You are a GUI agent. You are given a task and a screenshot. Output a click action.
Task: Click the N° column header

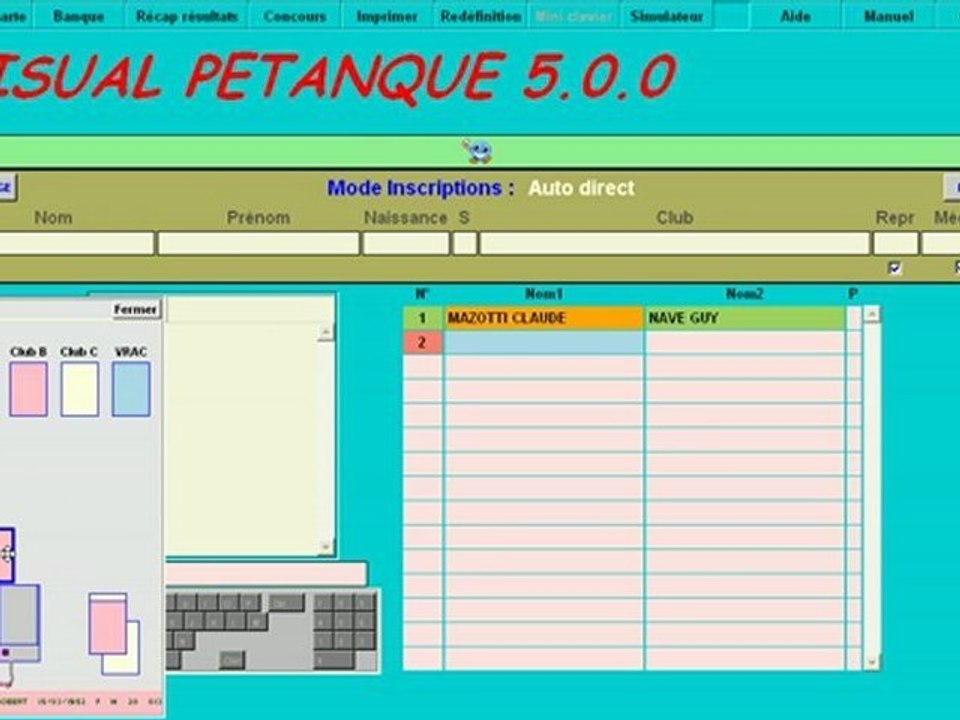(x=422, y=294)
